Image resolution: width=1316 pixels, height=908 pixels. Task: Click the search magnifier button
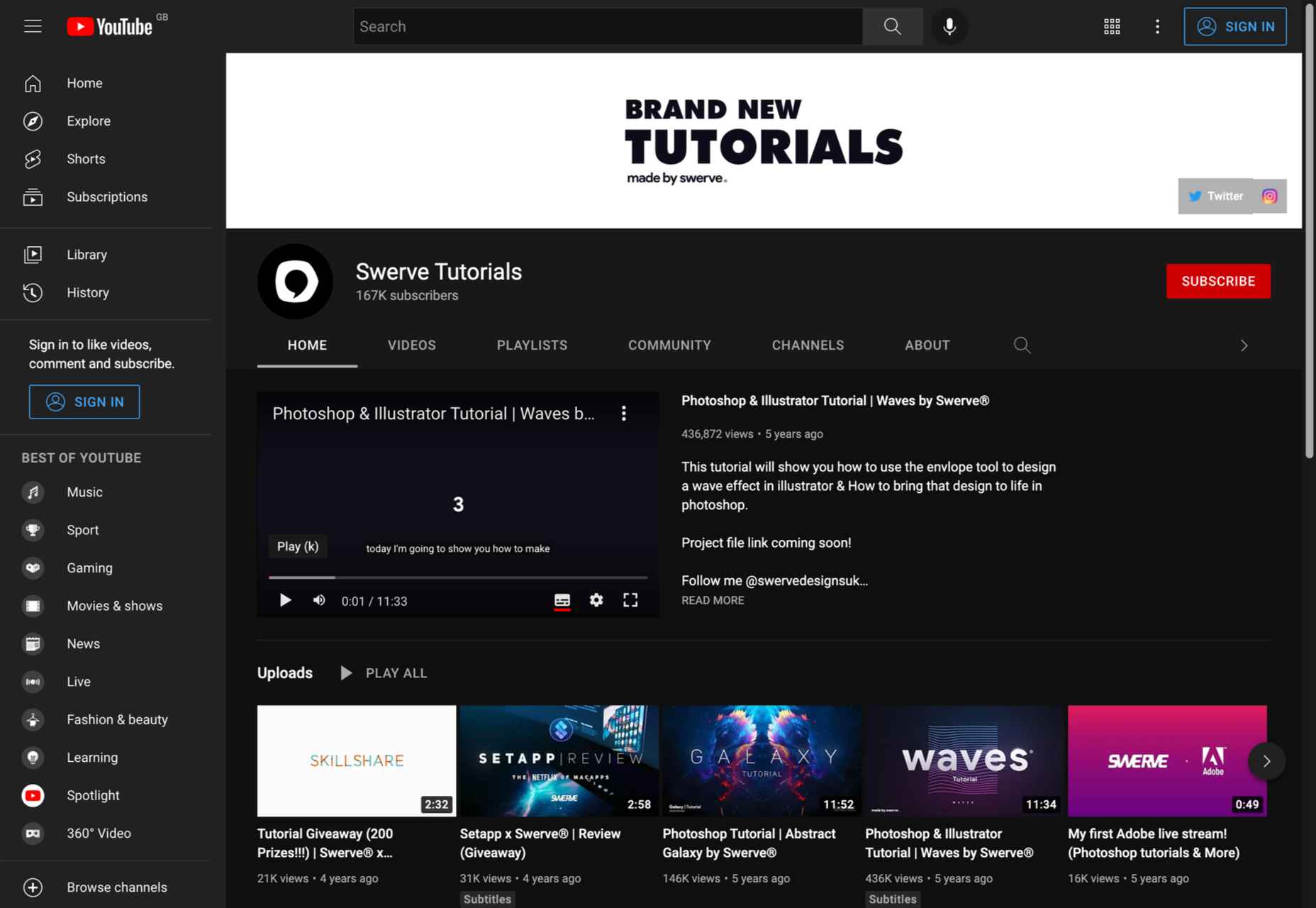tap(893, 26)
